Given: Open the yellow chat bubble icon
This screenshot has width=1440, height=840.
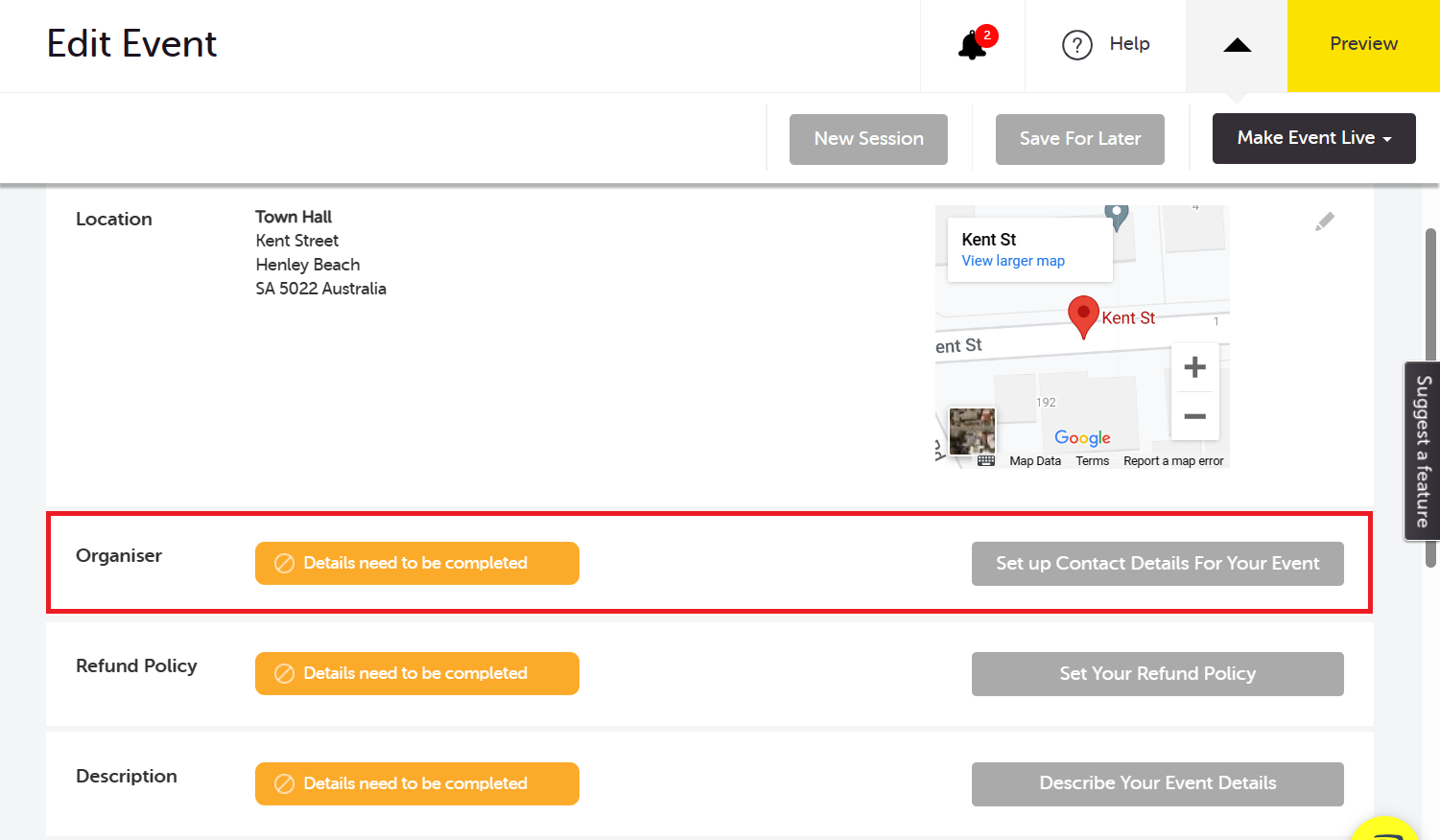Looking at the screenshot, I should pos(1384,830).
